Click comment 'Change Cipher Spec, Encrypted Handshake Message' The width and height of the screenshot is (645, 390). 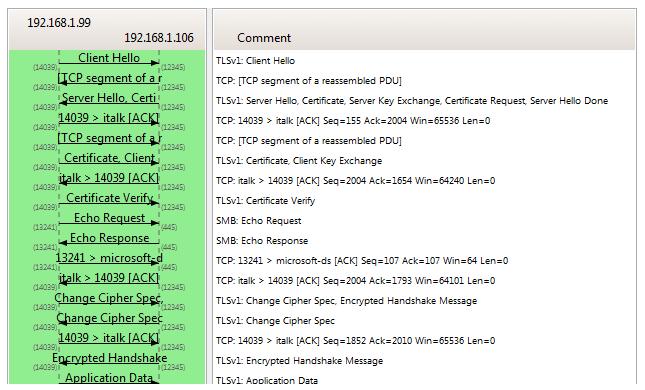coord(346,301)
